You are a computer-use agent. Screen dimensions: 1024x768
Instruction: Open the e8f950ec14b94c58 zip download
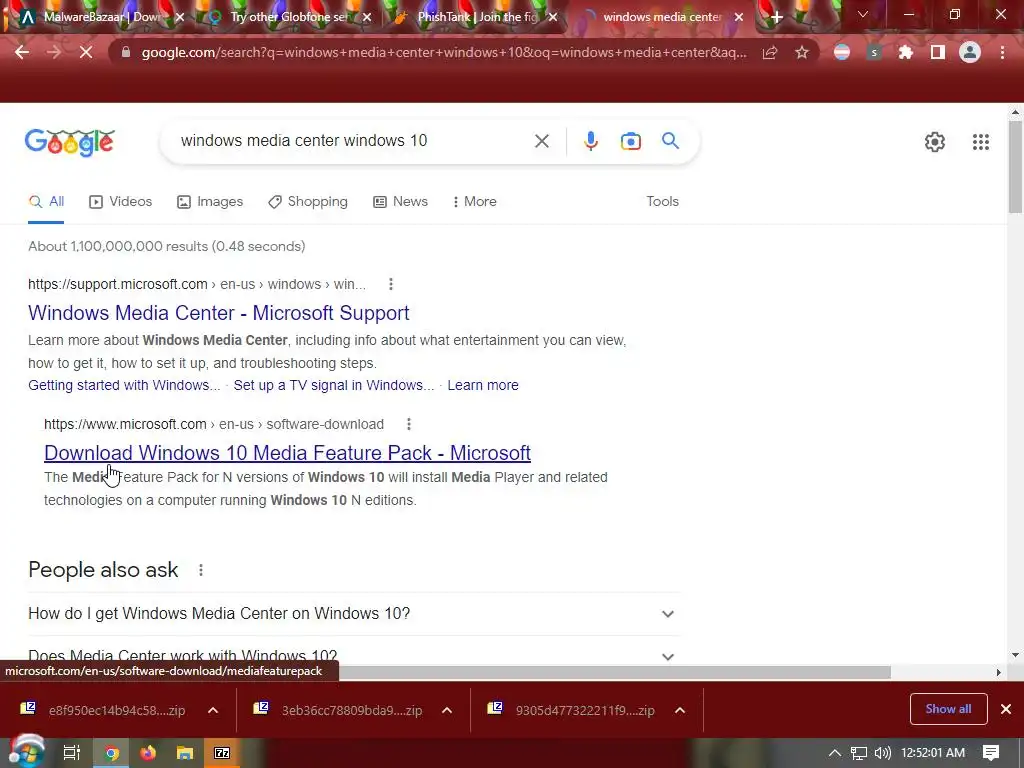[104, 711]
